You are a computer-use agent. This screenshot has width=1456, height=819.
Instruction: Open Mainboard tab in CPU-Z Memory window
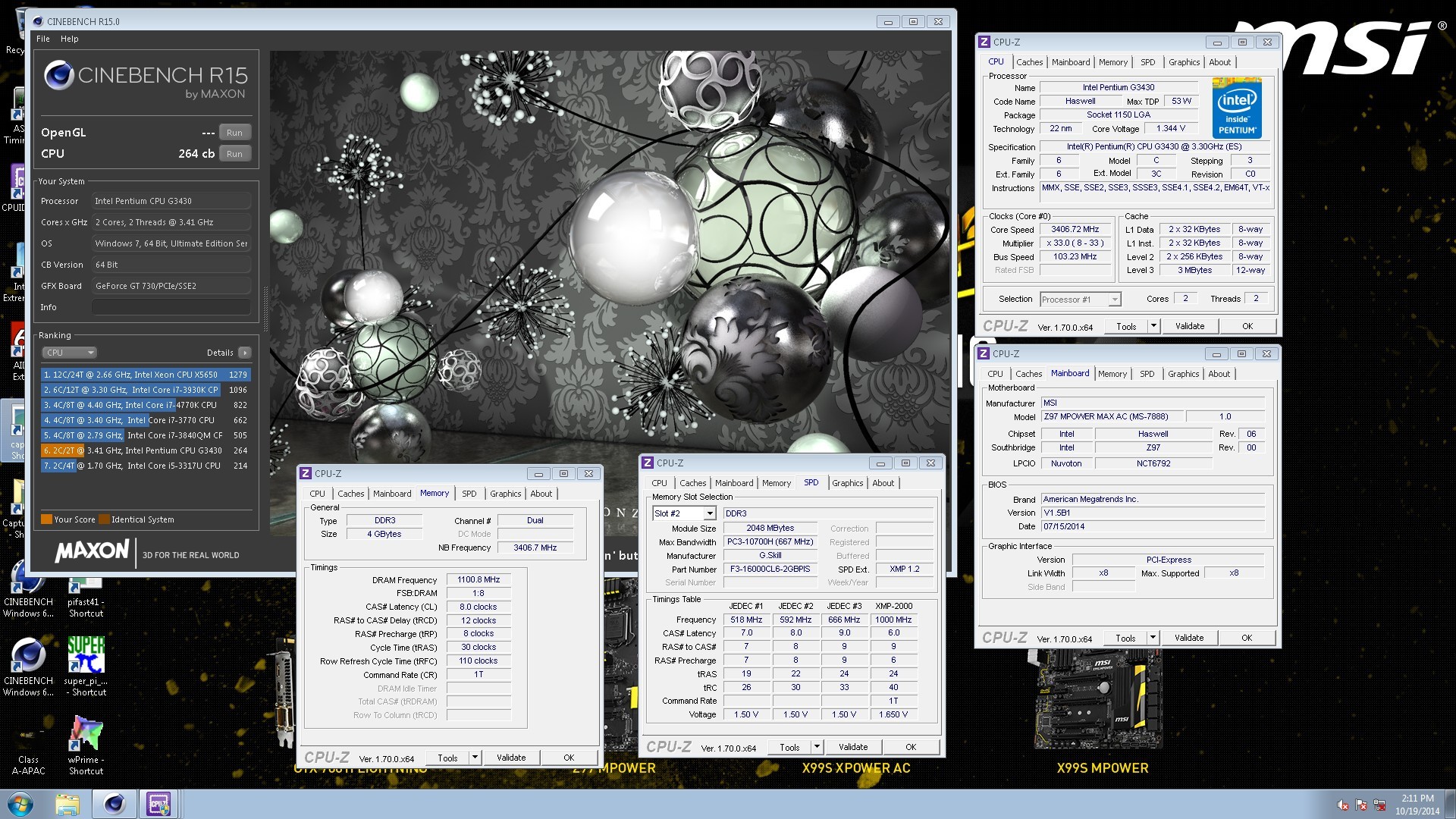click(392, 494)
